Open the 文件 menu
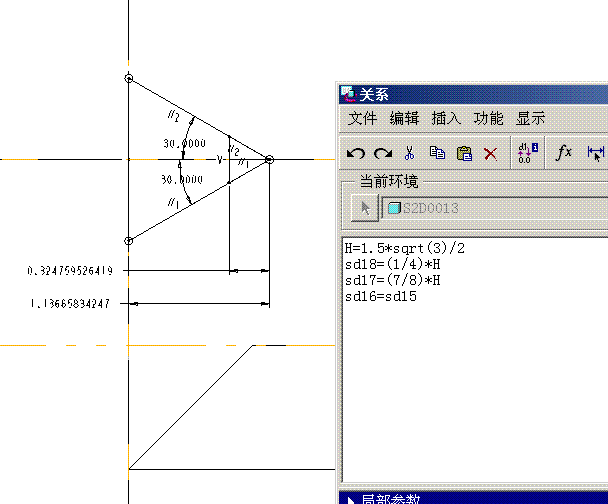Image resolution: width=608 pixels, height=504 pixels. point(364,118)
